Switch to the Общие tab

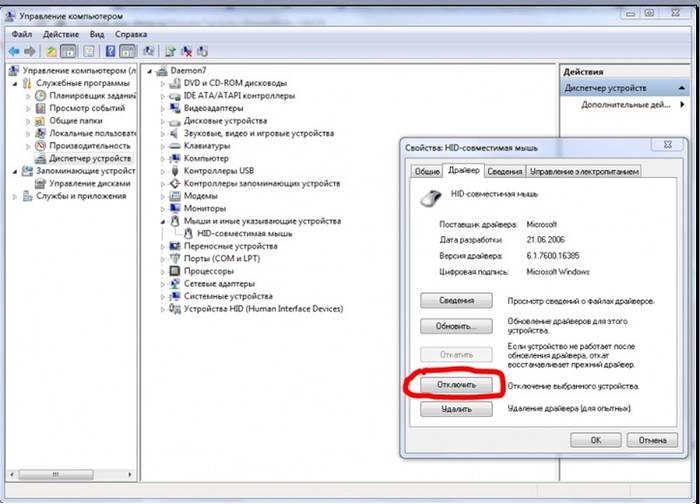coord(427,172)
